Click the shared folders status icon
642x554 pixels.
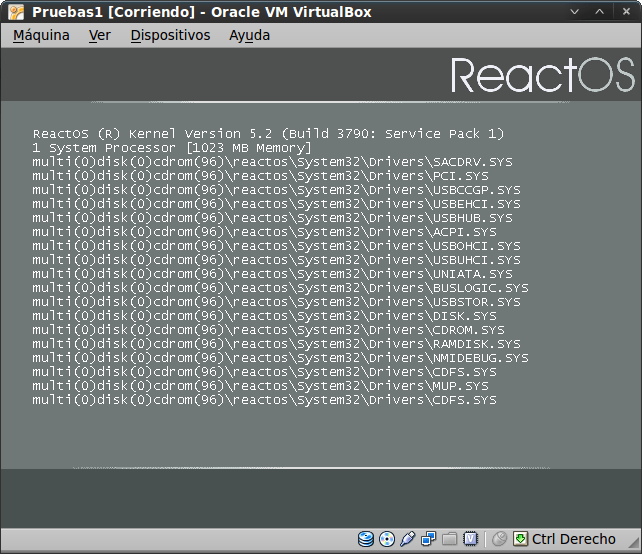tap(449, 539)
